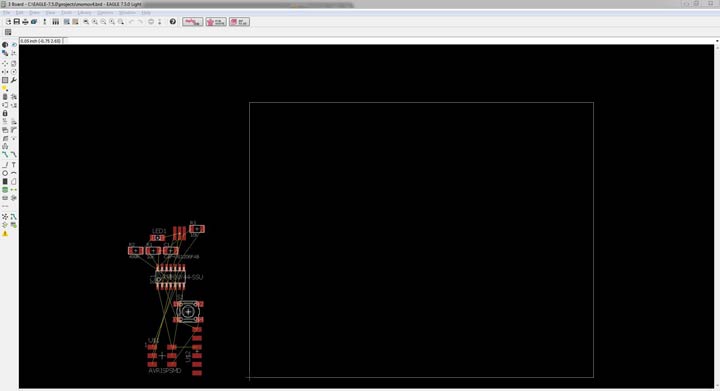Select the Arc tool
The height and width of the screenshot is (391, 720).
tap(14, 173)
